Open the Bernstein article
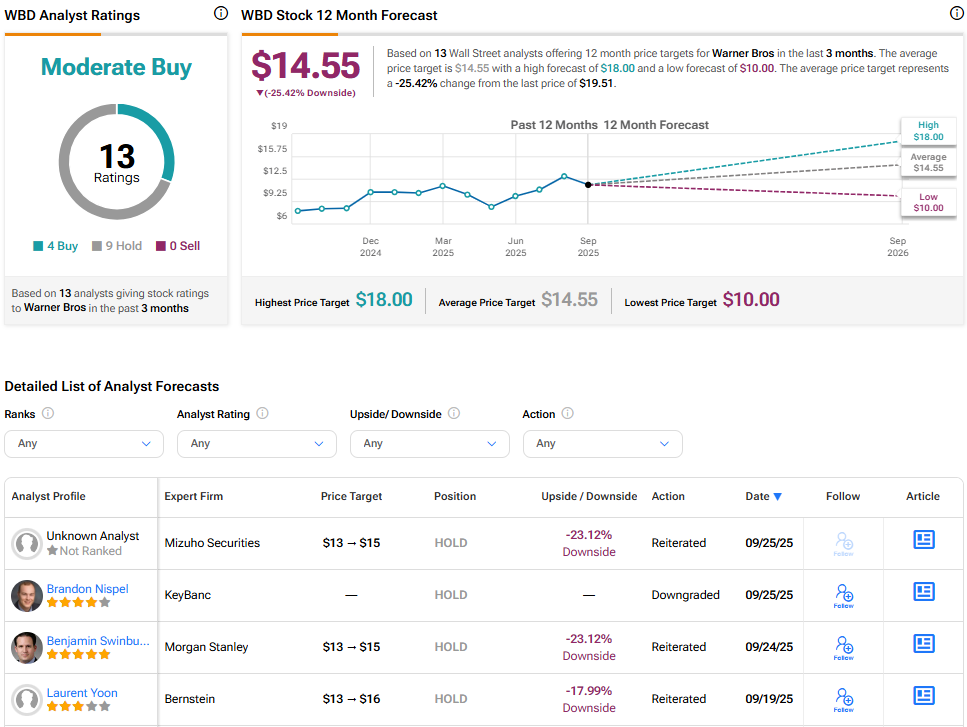The height and width of the screenshot is (727, 967). tap(924, 696)
